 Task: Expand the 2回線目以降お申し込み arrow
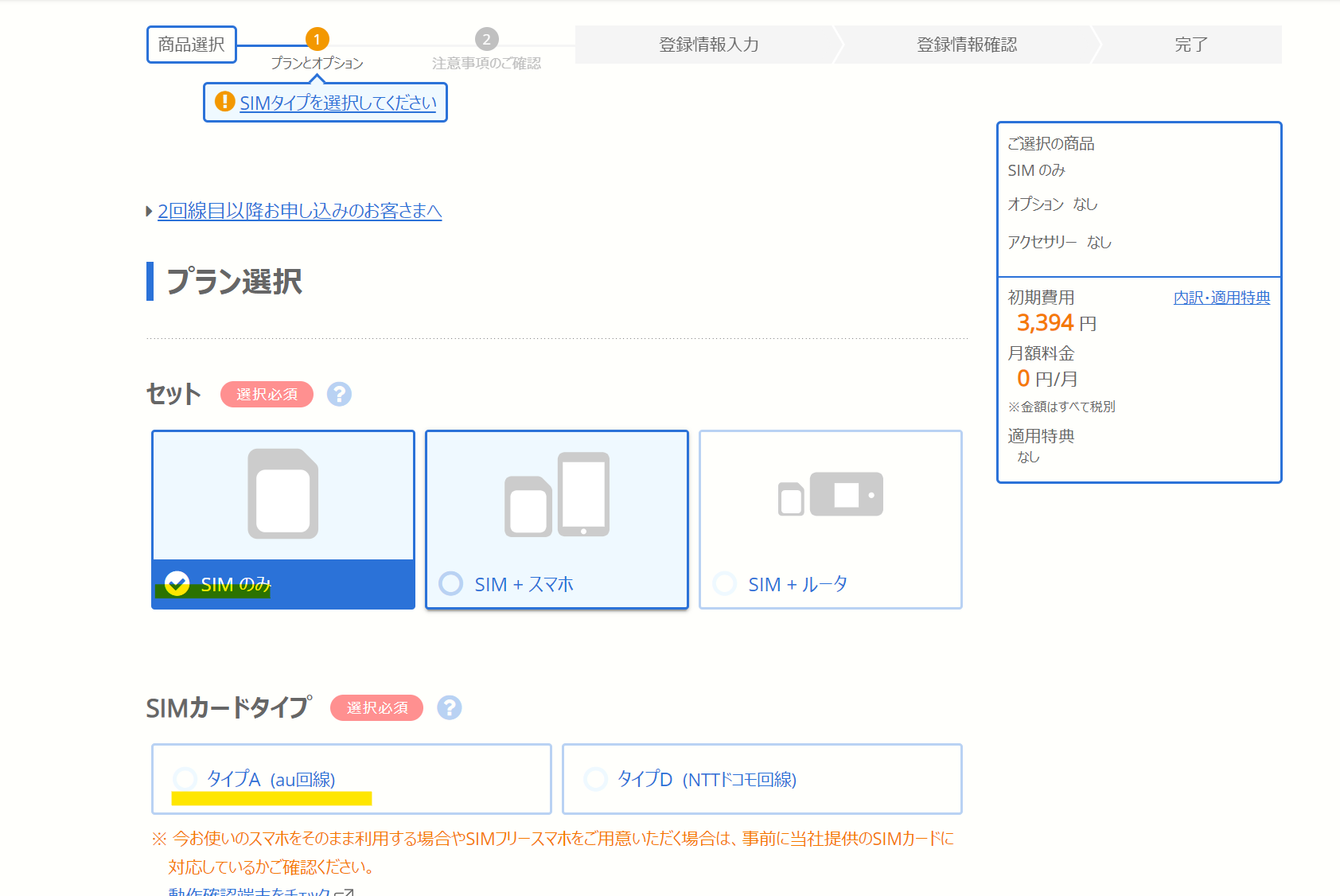(149, 211)
